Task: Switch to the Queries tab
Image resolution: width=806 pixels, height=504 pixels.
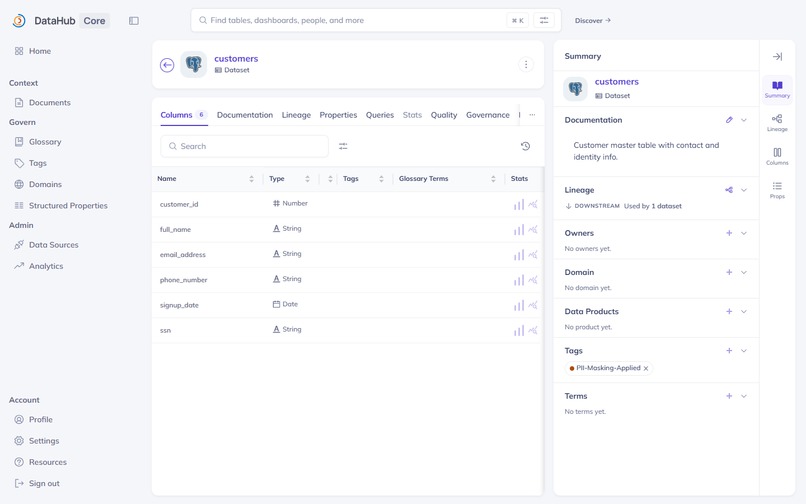Action: (380, 115)
